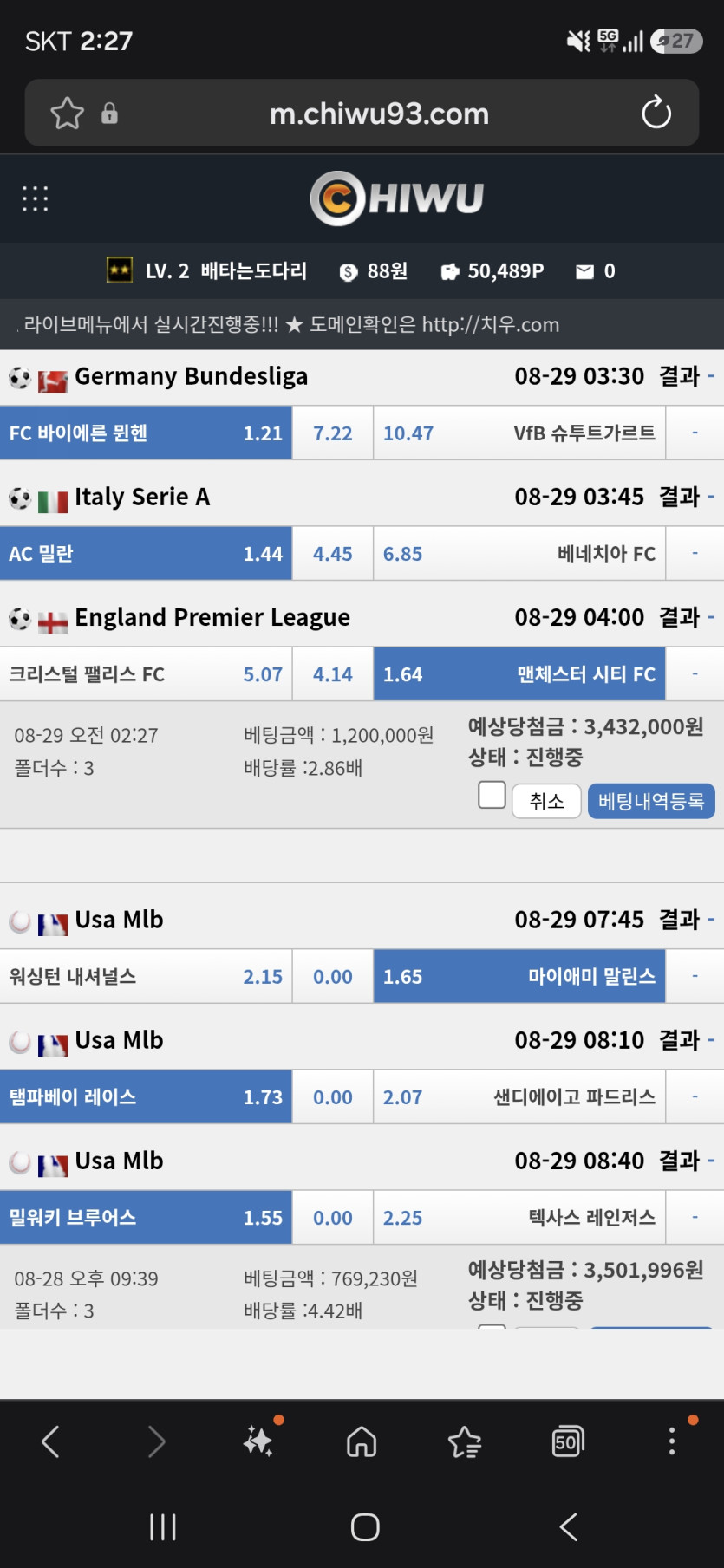The height and width of the screenshot is (1568, 724).
Task: Open messages via the envelope icon
Action: [585, 272]
